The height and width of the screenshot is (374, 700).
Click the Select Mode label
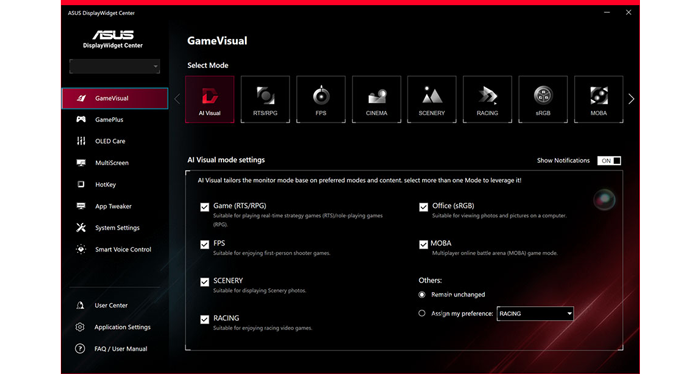(x=208, y=65)
